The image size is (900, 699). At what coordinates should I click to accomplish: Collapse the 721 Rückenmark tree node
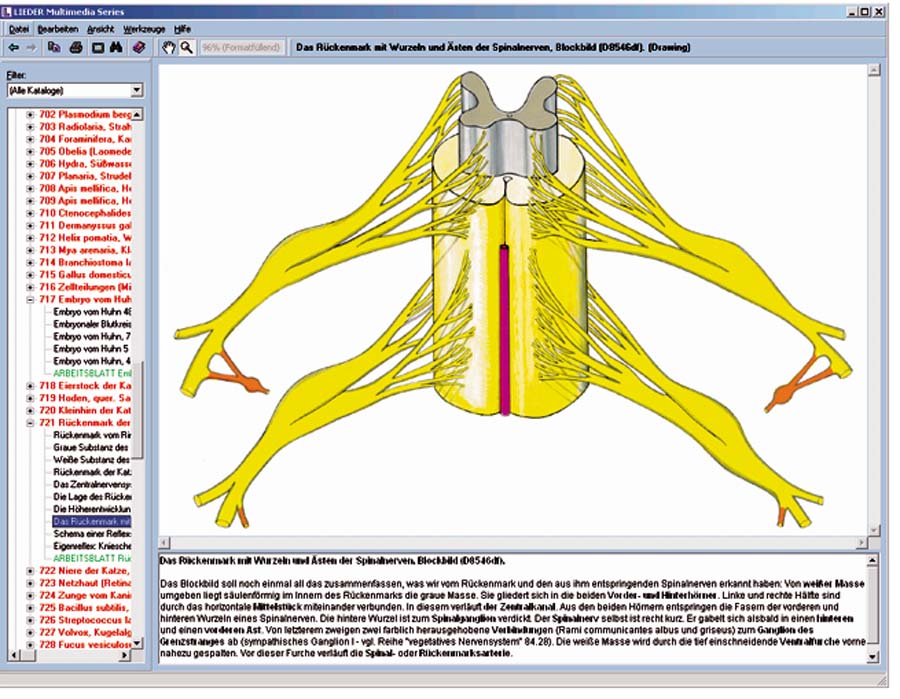tap(31, 423)
